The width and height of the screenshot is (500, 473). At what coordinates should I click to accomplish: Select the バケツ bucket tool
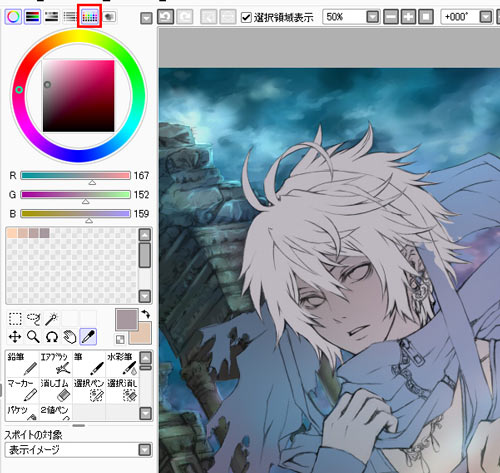23,412
